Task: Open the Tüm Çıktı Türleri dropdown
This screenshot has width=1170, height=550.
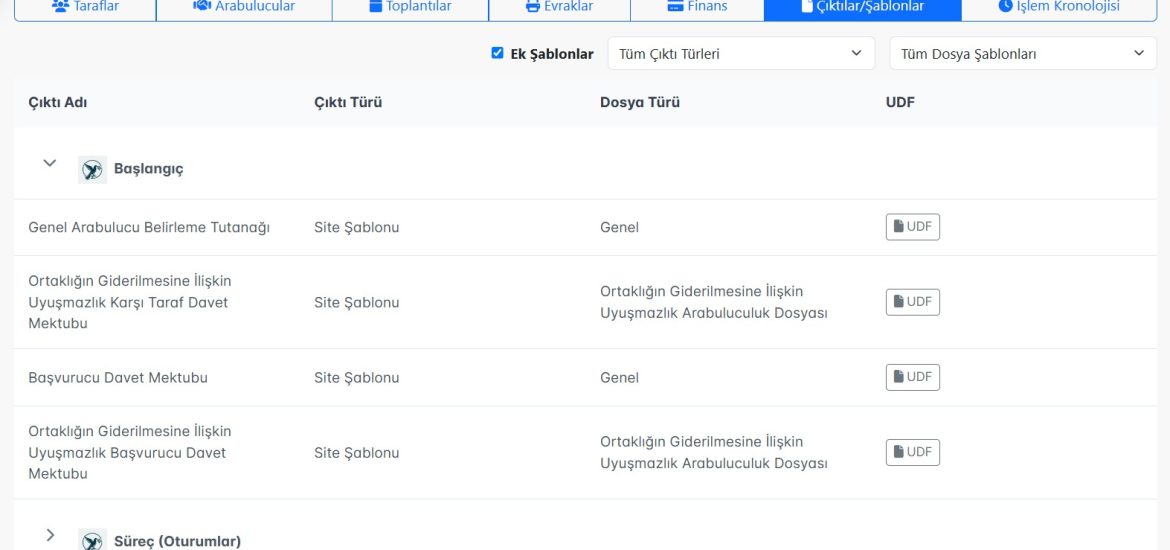Action: (x=740, y=54)
